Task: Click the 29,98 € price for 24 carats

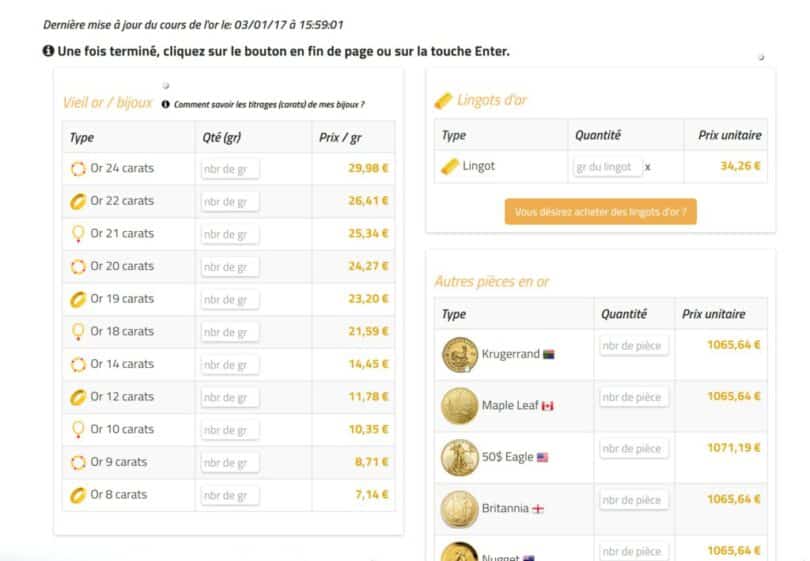Action: click(368, 168)
